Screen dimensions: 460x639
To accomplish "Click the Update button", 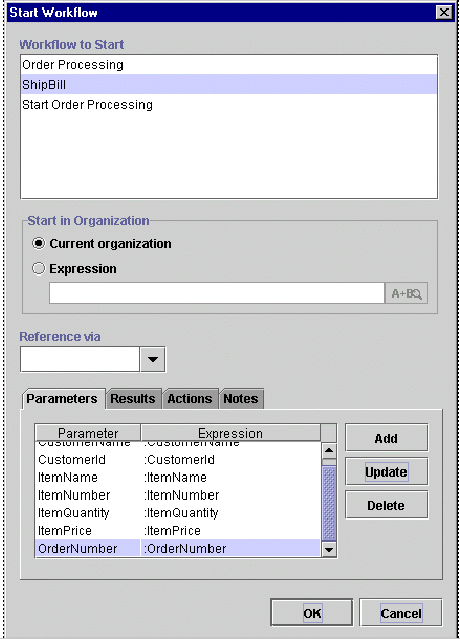I will pyautogui.click(x=386, y=472).
